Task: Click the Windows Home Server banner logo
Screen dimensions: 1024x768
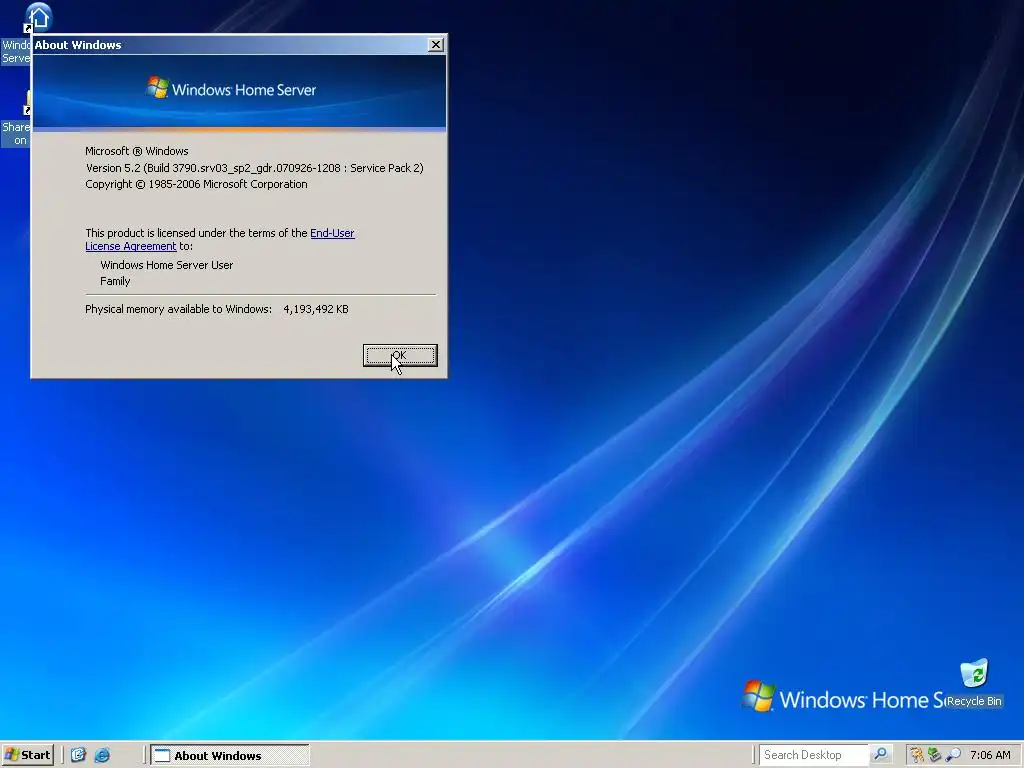Action: 231,89
